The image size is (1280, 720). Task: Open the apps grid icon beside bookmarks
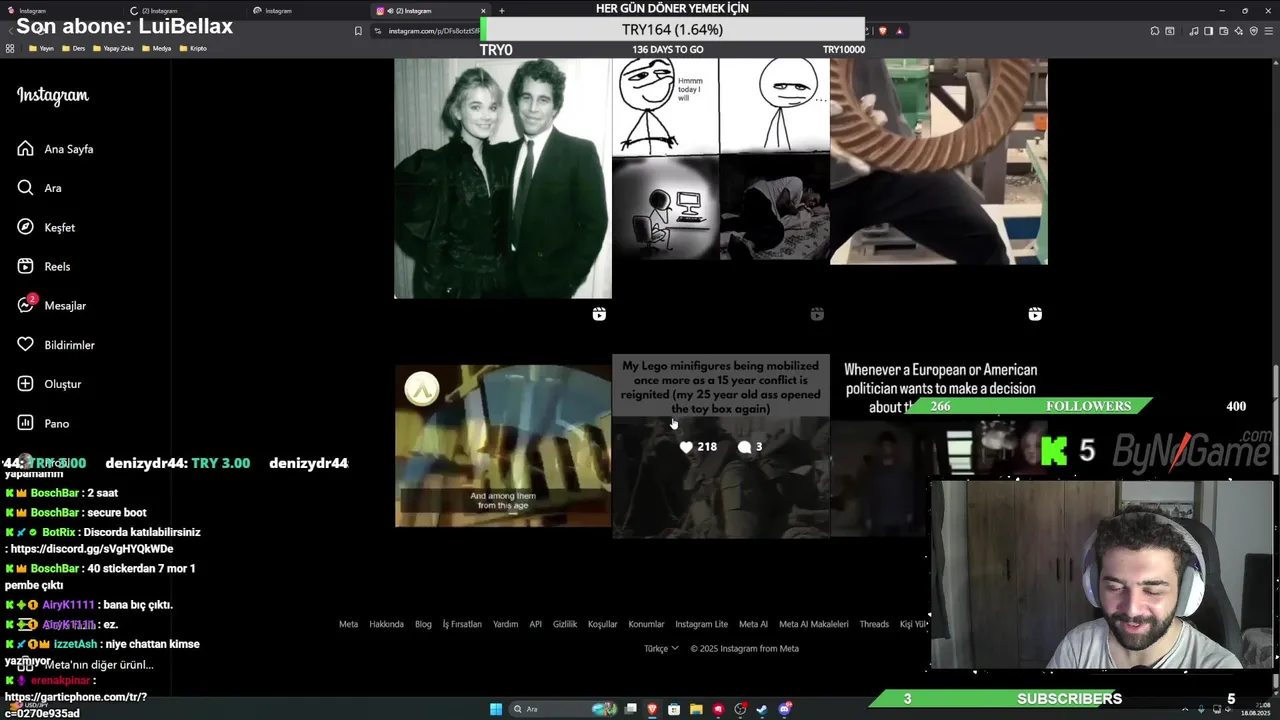[10, 48]
